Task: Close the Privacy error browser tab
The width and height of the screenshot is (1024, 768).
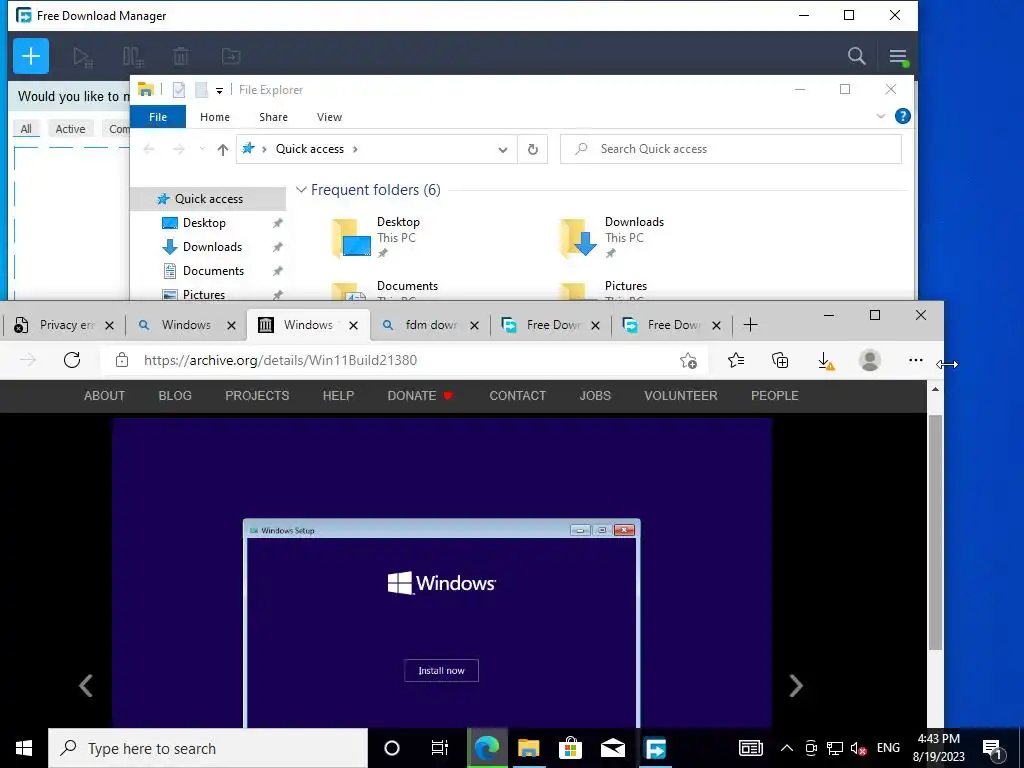Action: pyautogui.click(x=110, y=325)
